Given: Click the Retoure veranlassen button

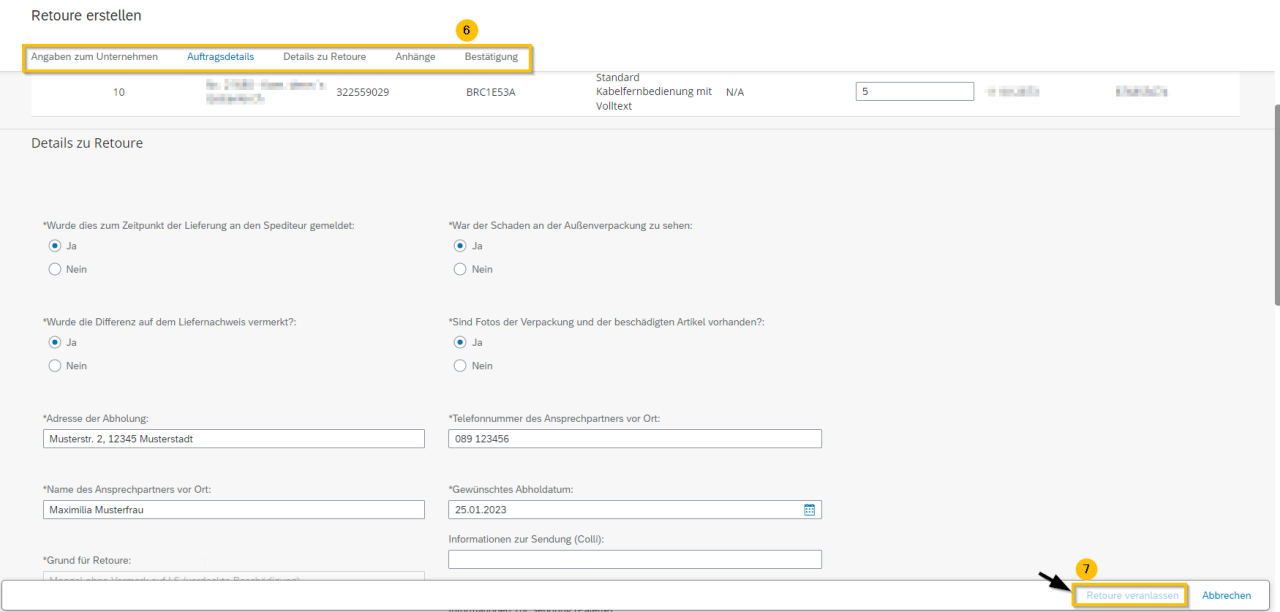Looking at the screenshot, I should [1131, 596].
